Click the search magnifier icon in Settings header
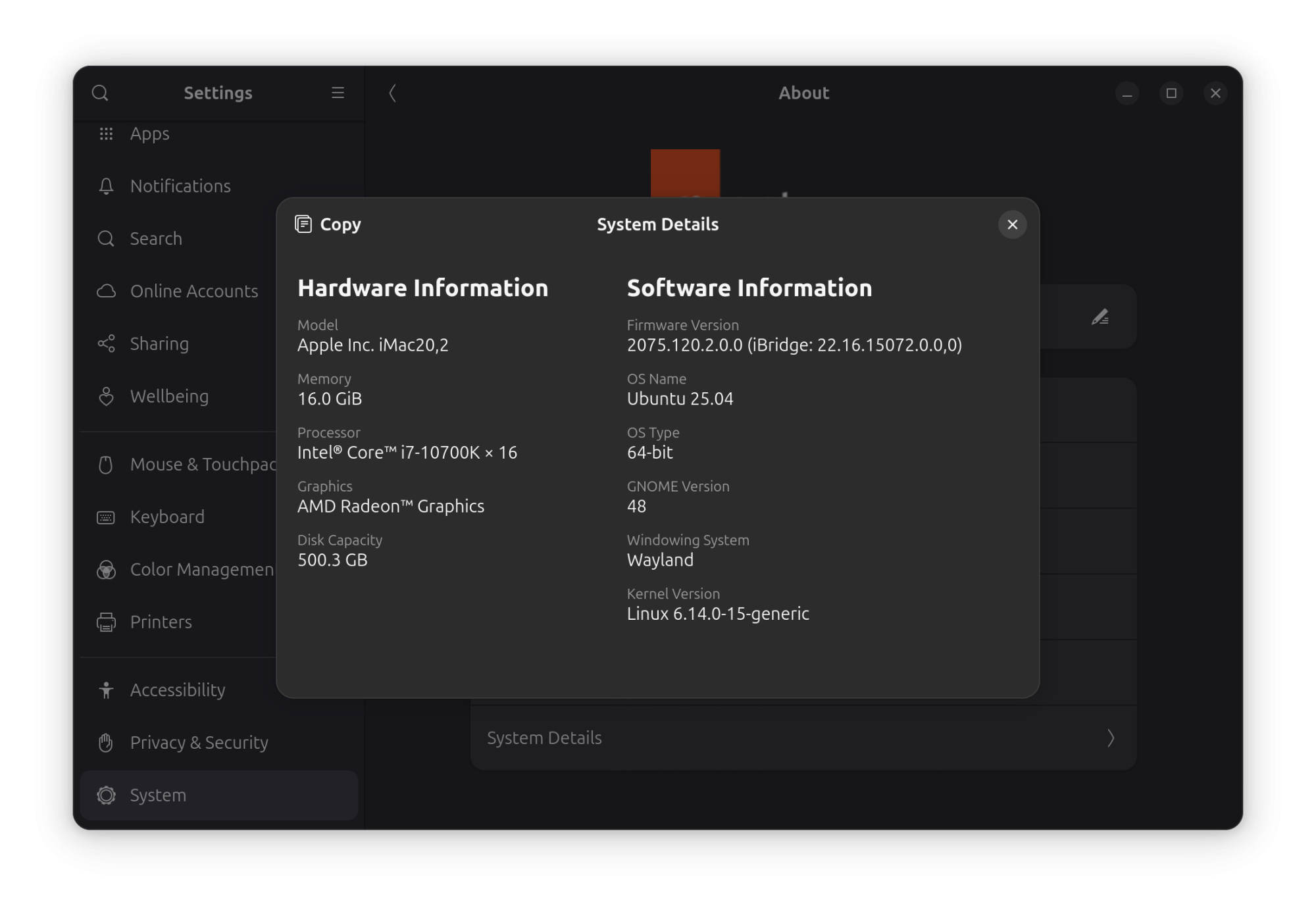The width and height of the screenshot is (1316, 910). click(x=100, y=93)
